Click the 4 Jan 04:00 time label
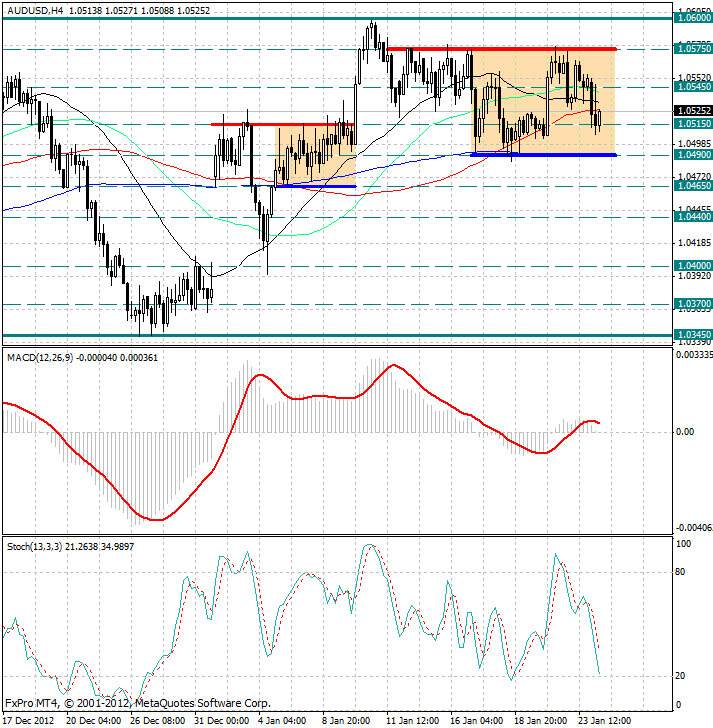 pos(282,721)
